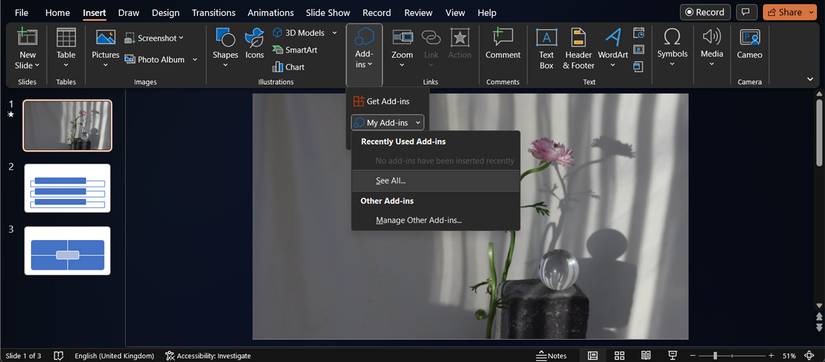
Task: Click Date & Time icon in Text group
Action: [639, 33]
